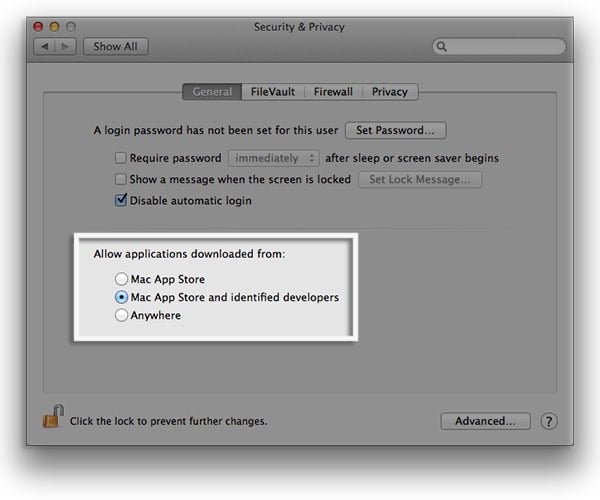600x500 pixels.
Task: Close the Security & Privacy window
Action: click(38, 26)
